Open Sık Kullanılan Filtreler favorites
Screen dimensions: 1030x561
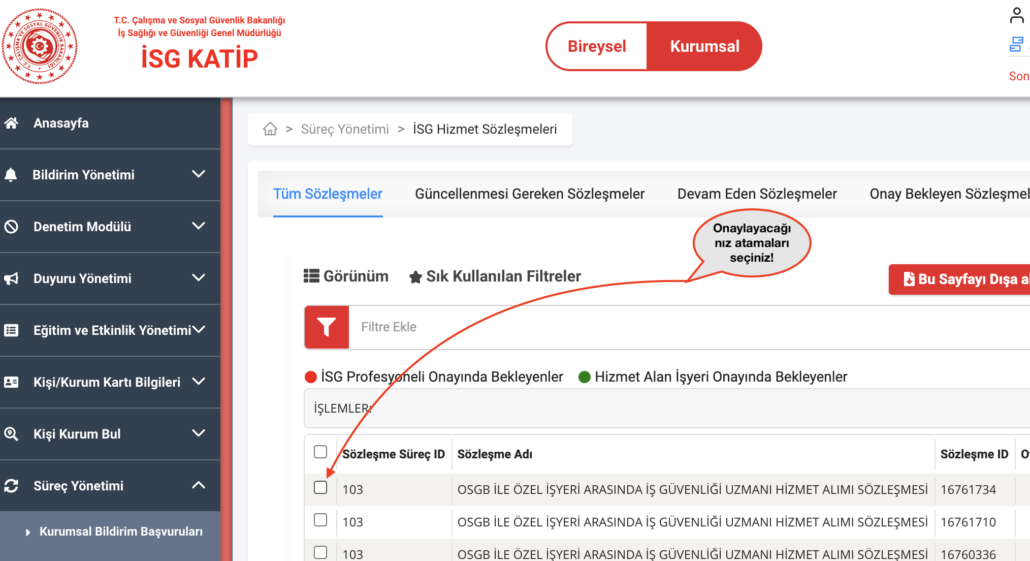coord(495,276)
